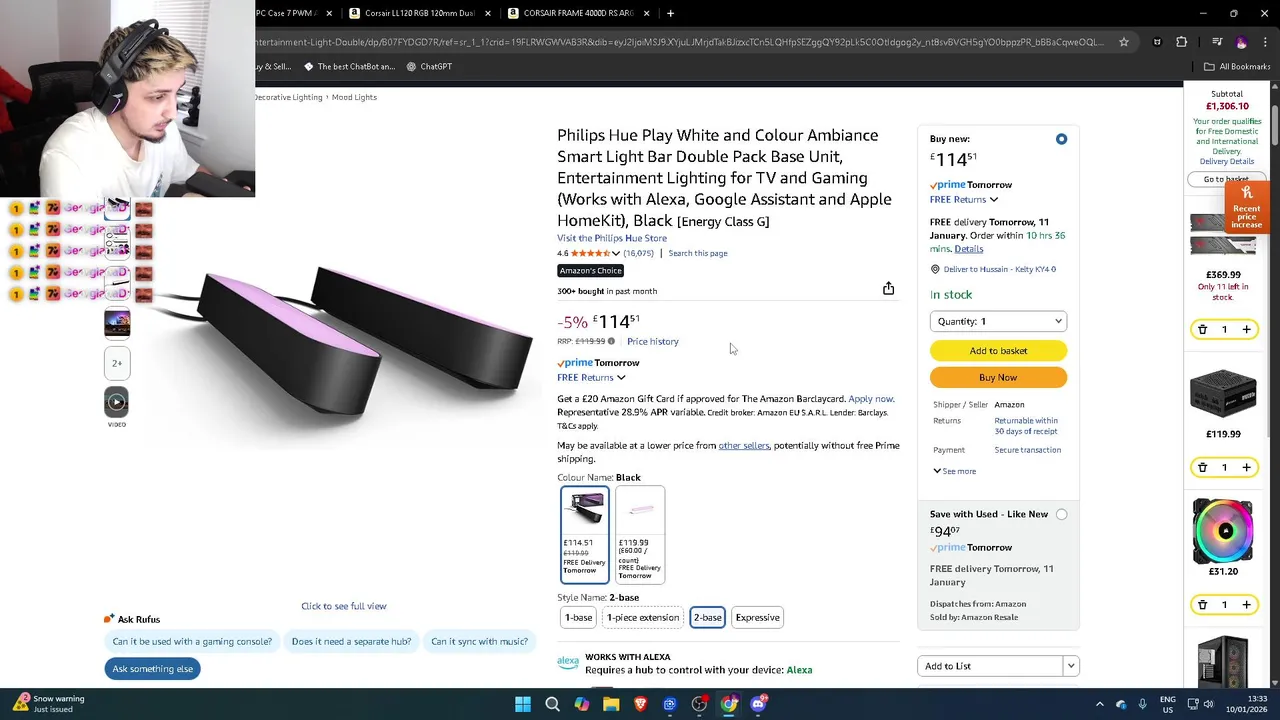1280x720 pixels.
Task: Open the Quantity dropdown
Action: (x=998, y=321)
